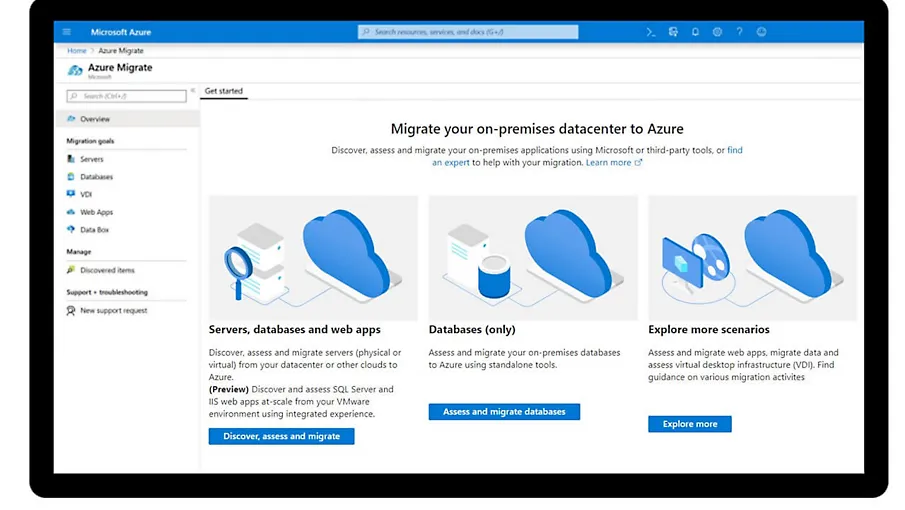Click the 'Servers, databases and web apps' heading

294,329
